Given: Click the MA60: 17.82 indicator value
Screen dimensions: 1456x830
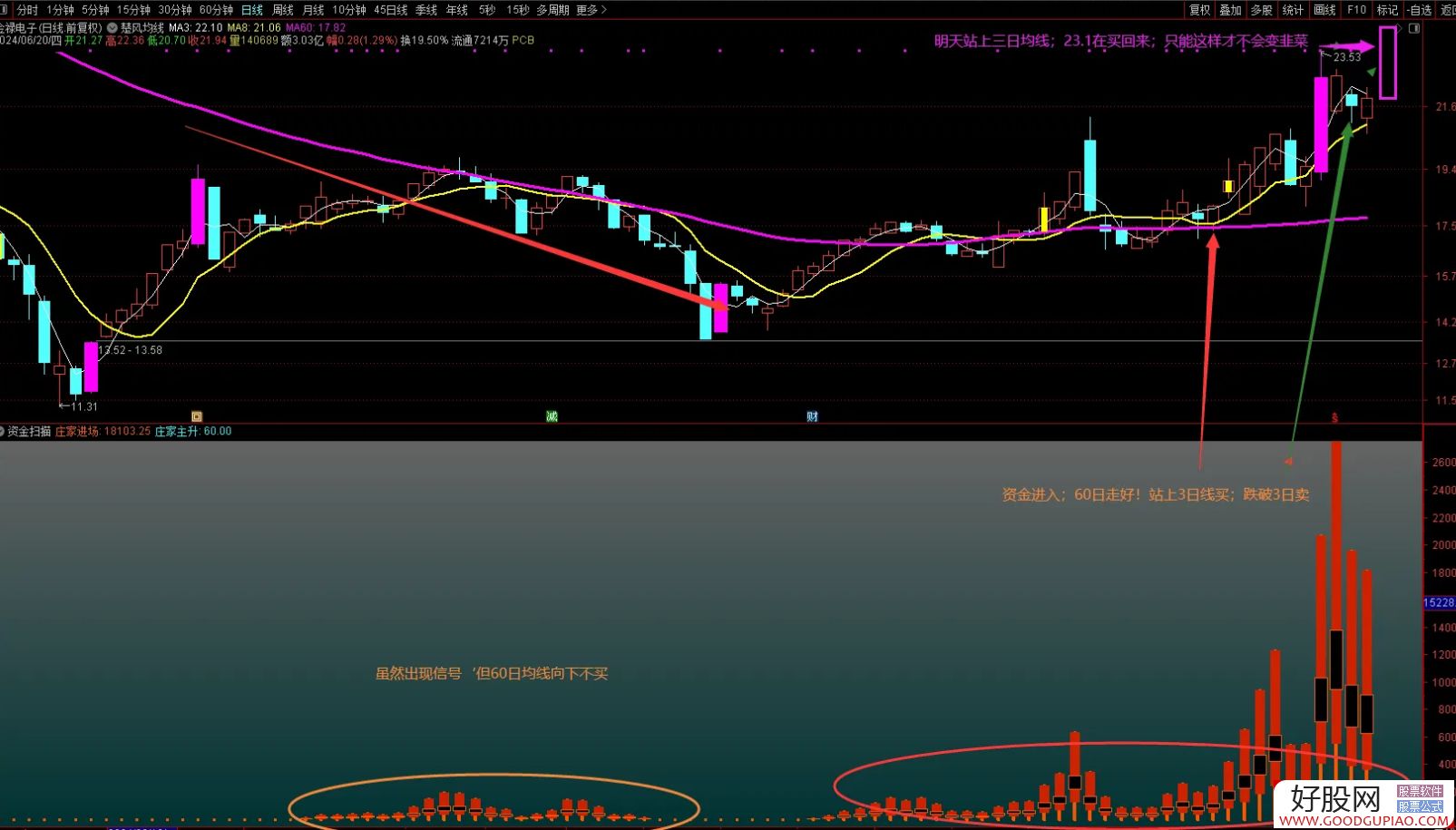Looking at the screenshot, I should pos(316,28).
